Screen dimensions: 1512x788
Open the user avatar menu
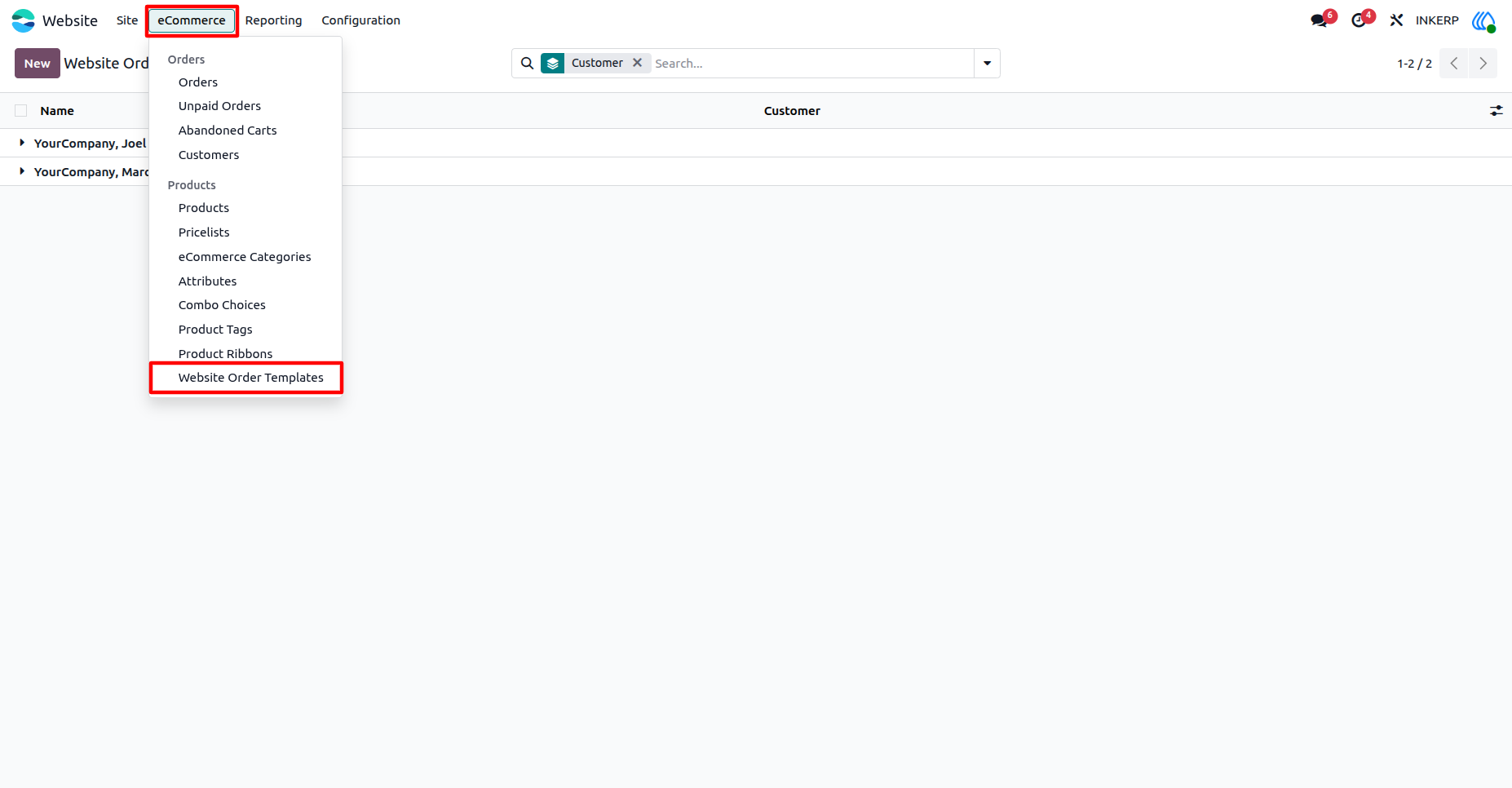(1484, 20)
